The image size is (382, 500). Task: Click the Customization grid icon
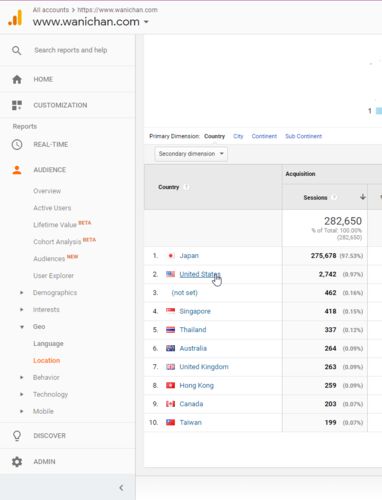17,105
